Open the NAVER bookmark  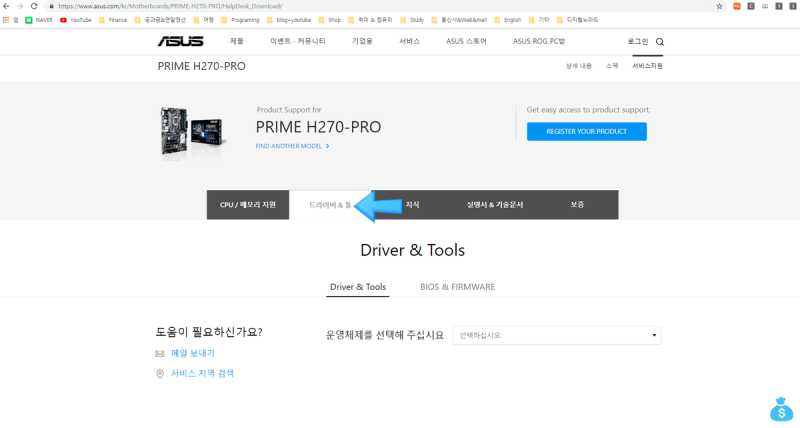click(x=39, y=20)
